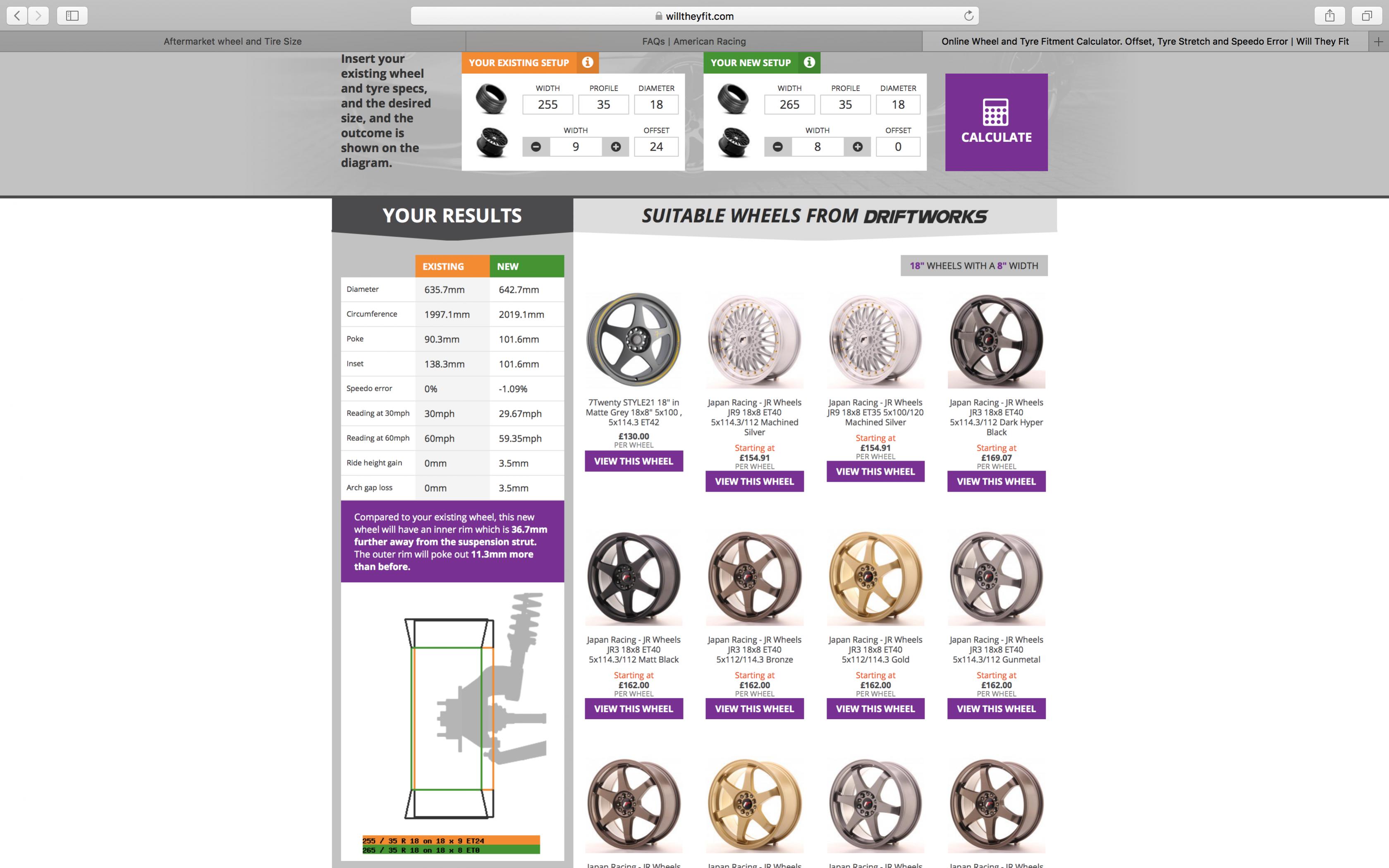
Task: Edit new tyre profile field
Action: [x=845, y=105]
